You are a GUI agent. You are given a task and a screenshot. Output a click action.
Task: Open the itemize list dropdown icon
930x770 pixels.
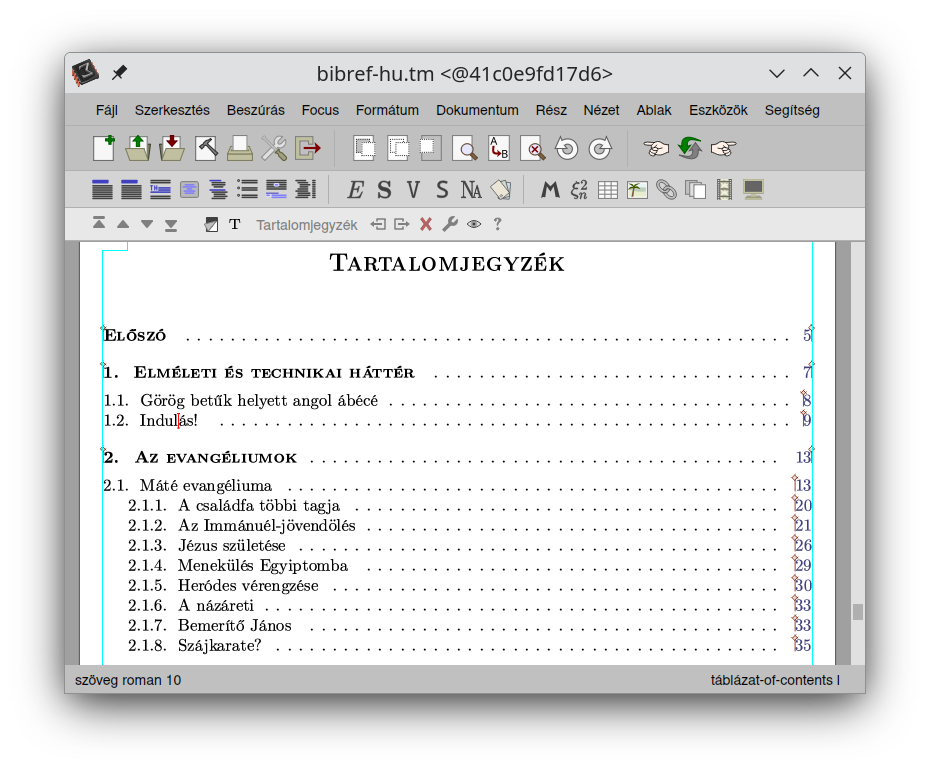[248, 190]
